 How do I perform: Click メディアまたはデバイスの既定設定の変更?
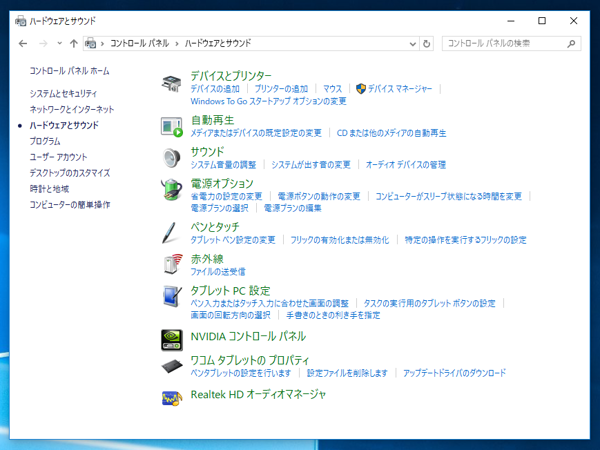(256, 133)
